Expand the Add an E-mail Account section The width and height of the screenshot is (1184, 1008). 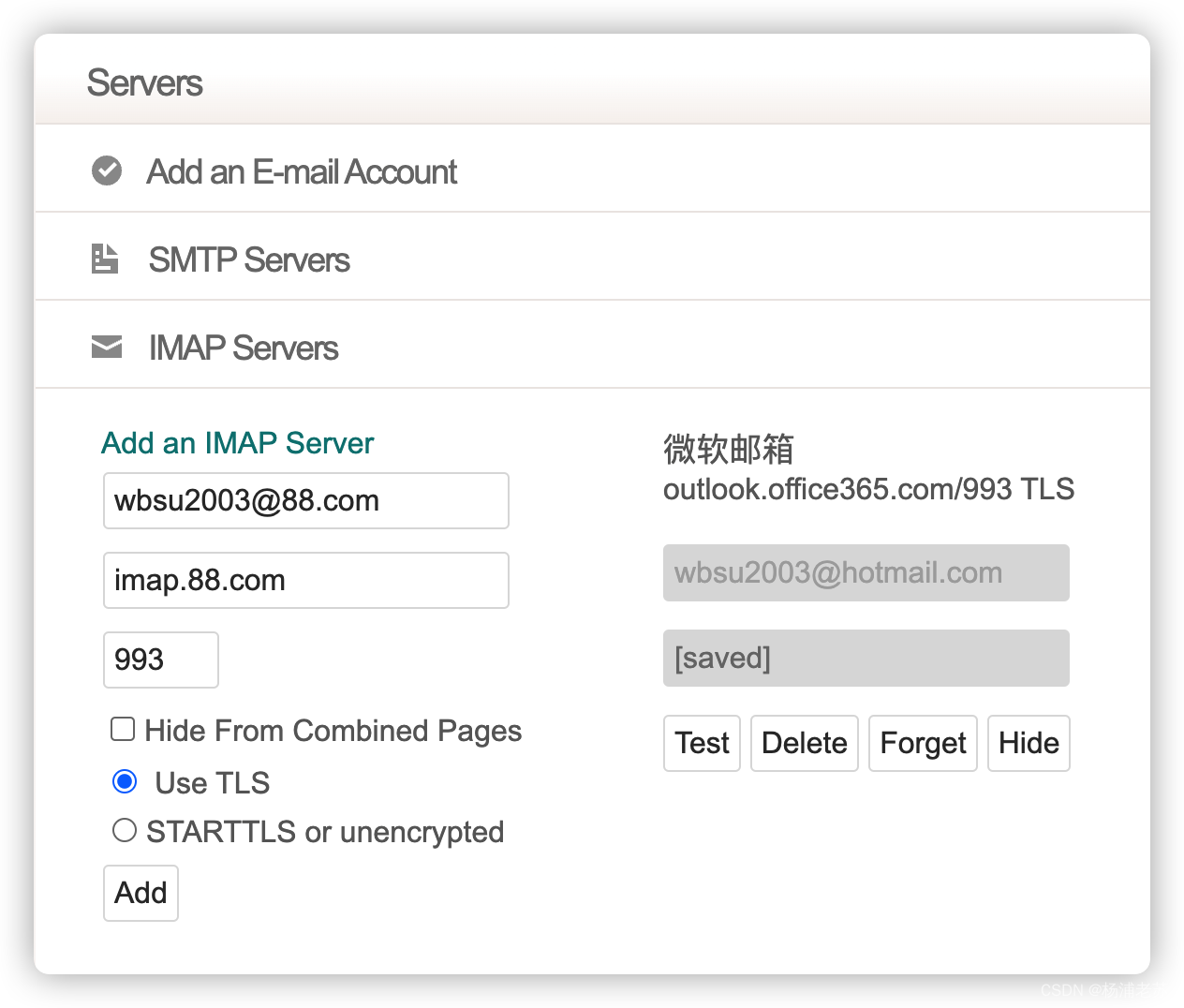(x=302, y=171)
